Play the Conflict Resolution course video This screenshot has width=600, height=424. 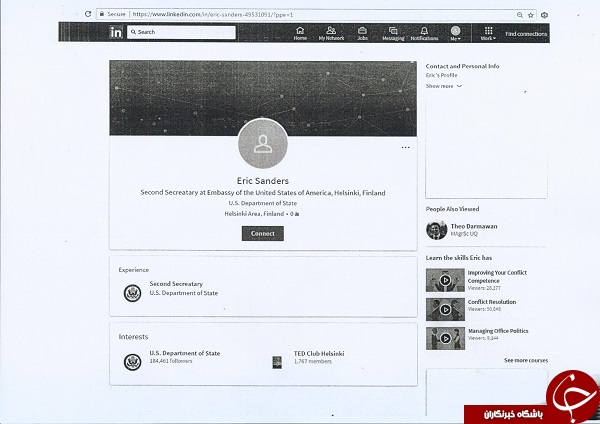point(445,309)
